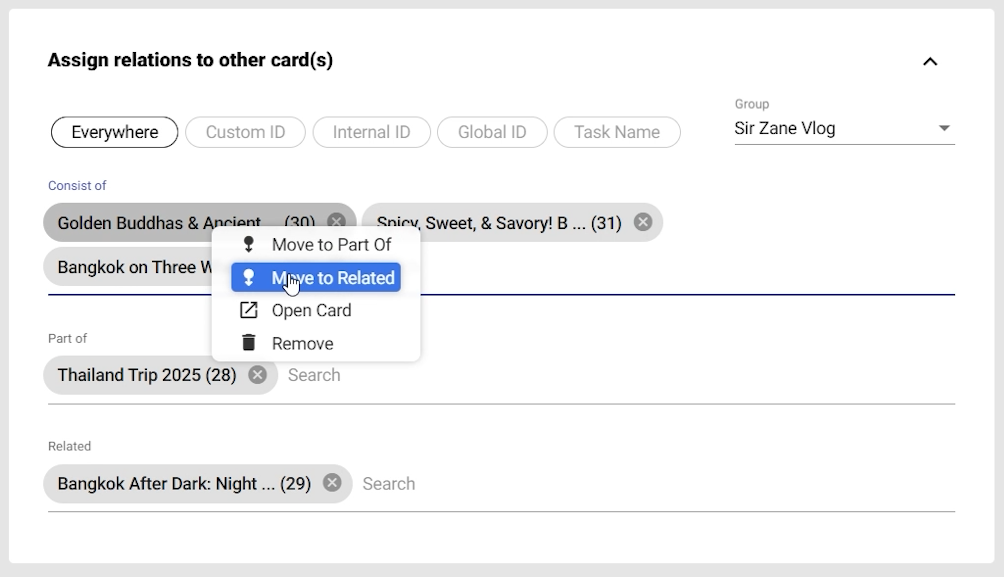
Task: Remove the Bangkok After Dark related chip
Action: click(332, 483)
